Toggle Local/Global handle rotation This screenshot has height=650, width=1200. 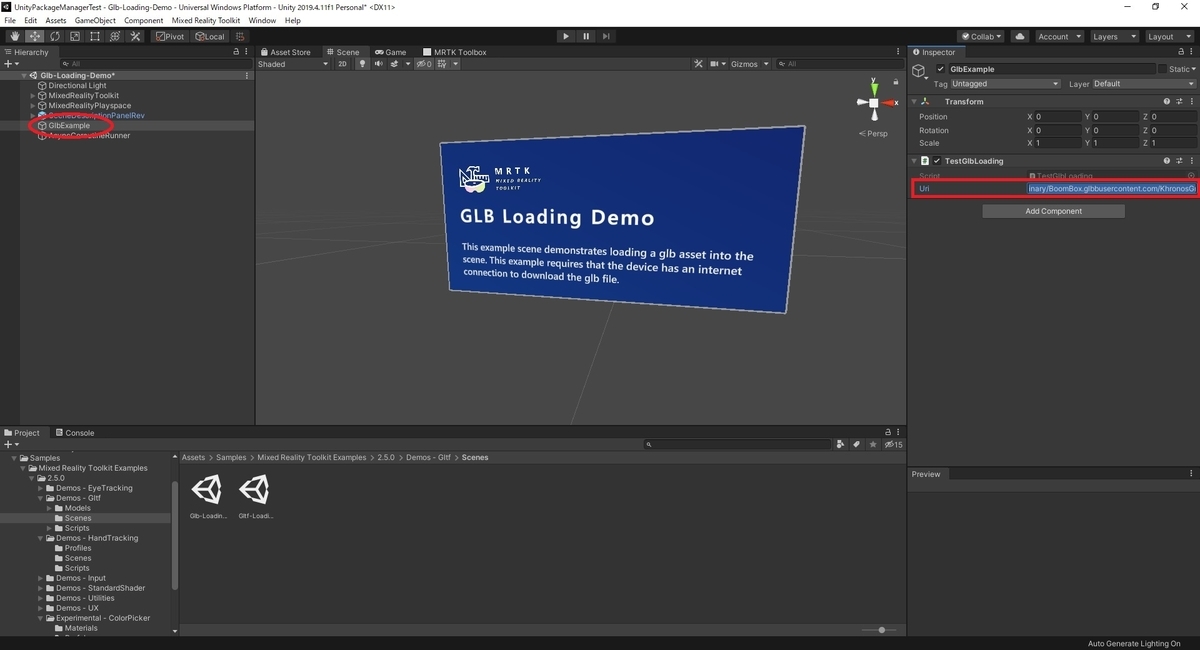(210, 37)
